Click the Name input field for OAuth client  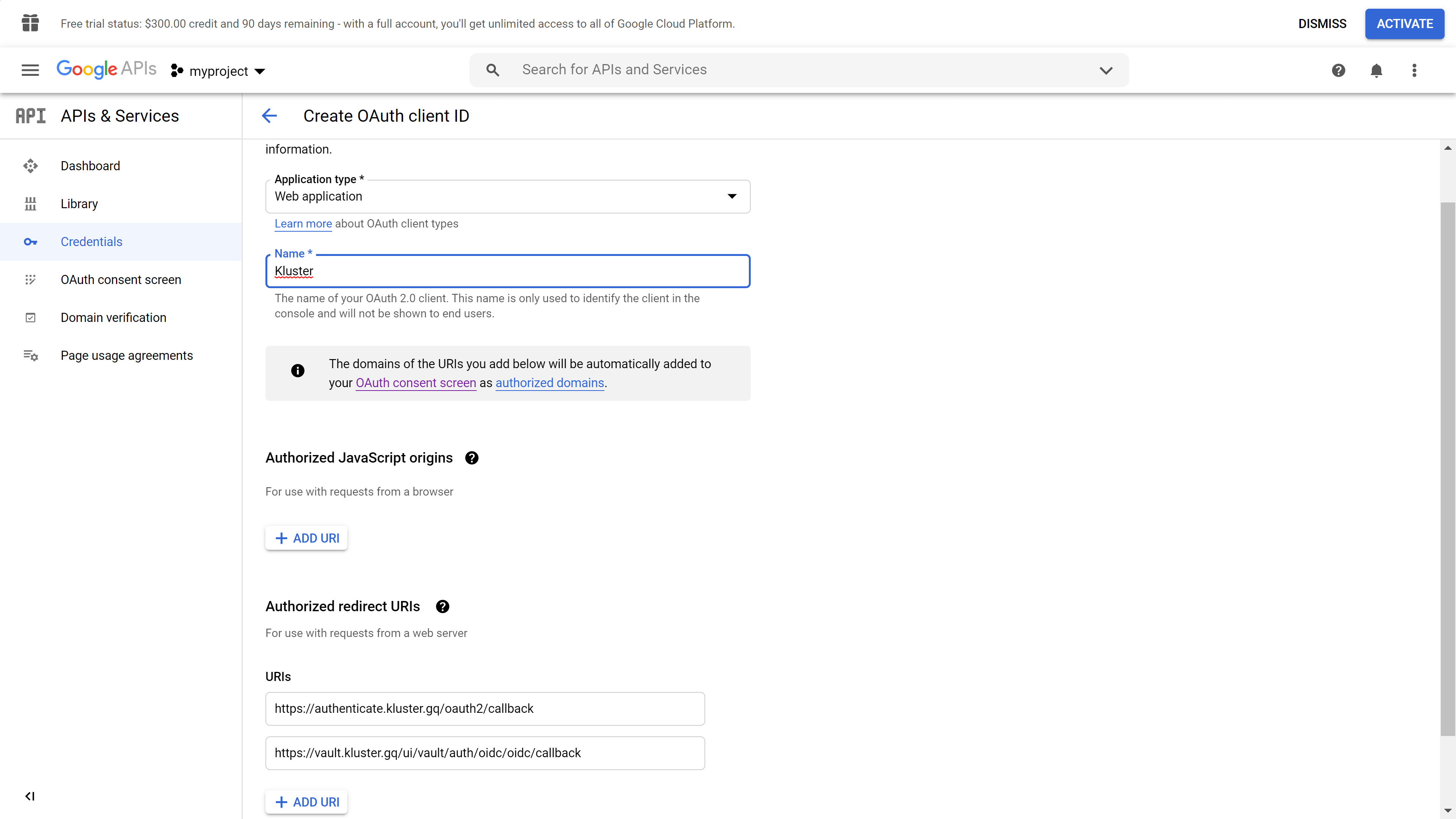click(x=508, y=271)
